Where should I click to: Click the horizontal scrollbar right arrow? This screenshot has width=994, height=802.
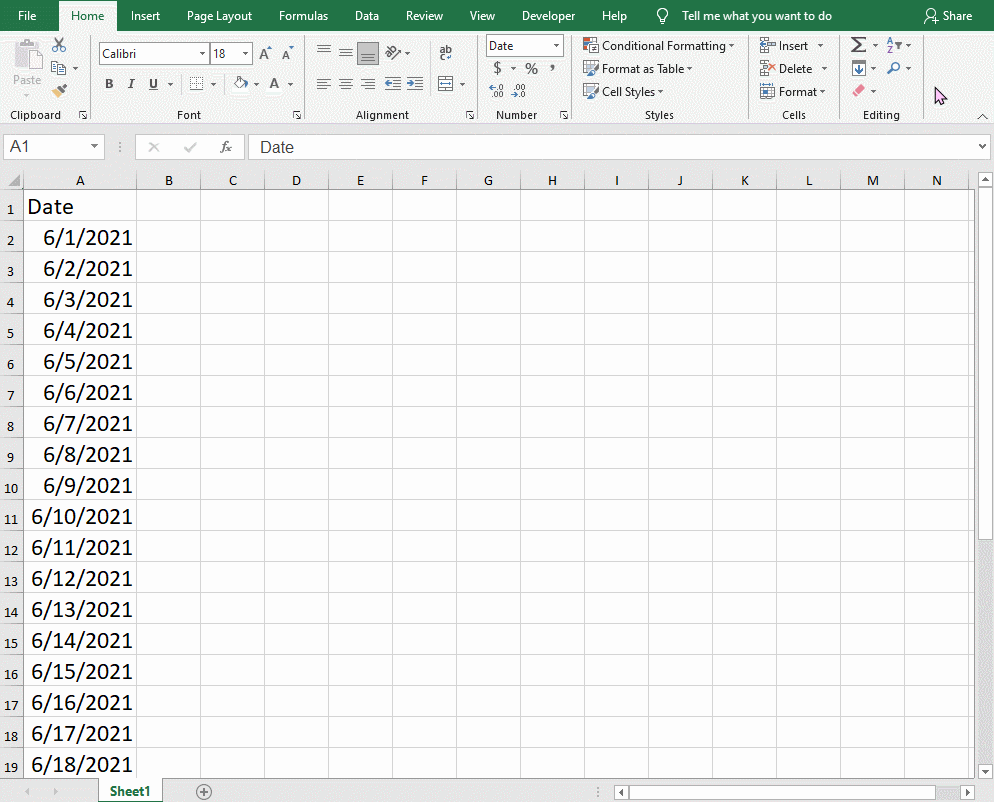click(x=967, y=792)
